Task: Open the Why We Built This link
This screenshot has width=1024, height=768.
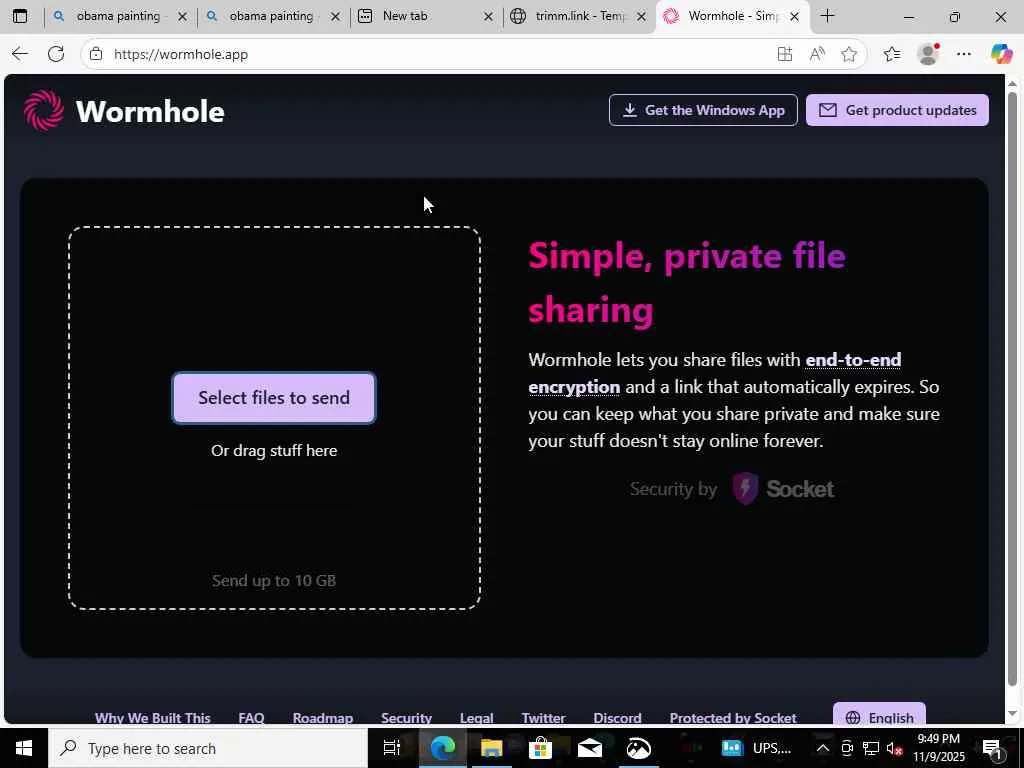Action: click(x=153, y=718)
